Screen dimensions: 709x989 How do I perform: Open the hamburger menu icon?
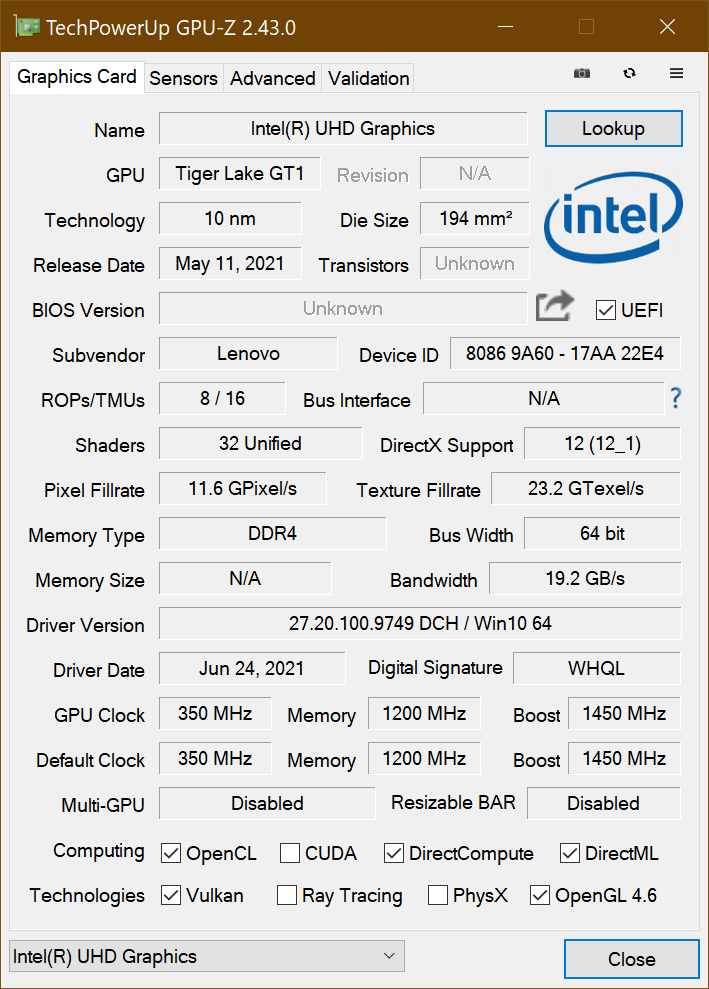tap(677, 74)
